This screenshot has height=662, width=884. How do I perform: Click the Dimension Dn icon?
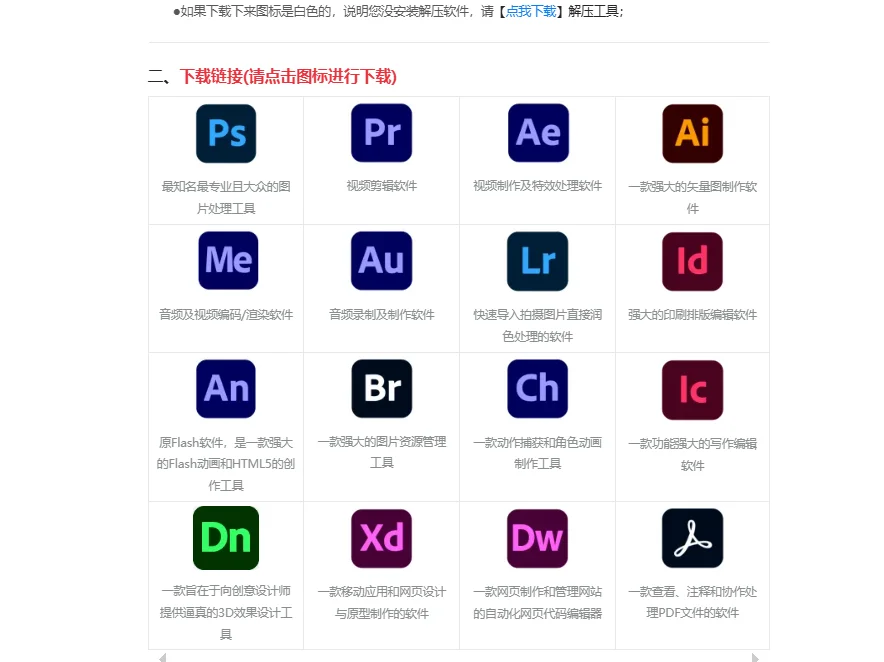tap(225, 538)
